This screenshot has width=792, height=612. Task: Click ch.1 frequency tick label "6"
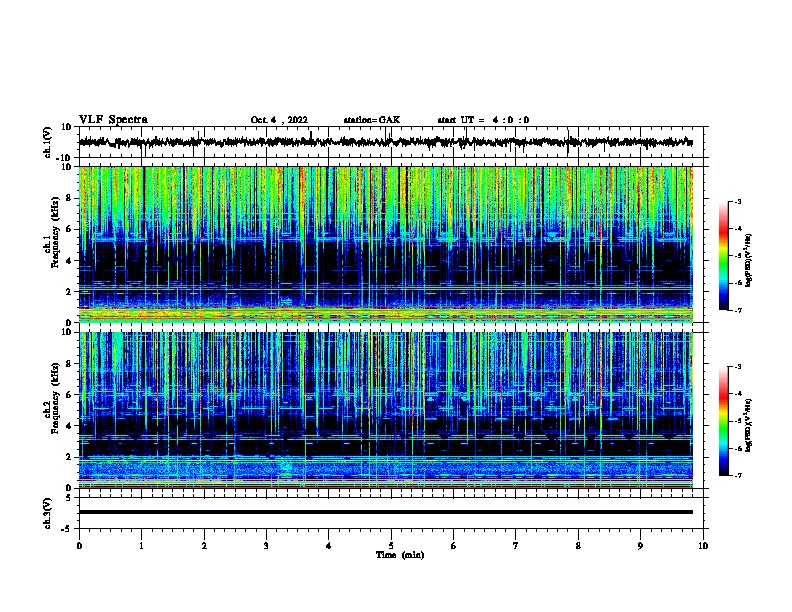coord(69,229)
